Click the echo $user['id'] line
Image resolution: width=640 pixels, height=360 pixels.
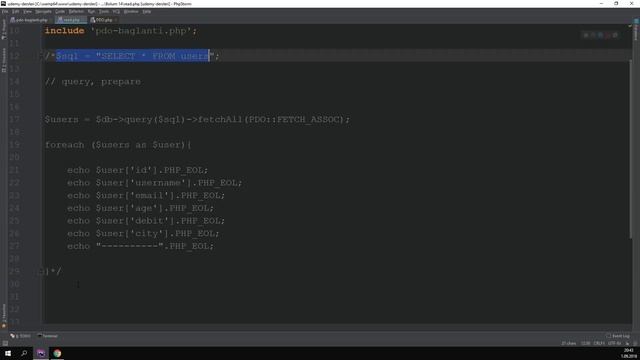[138, 170]
